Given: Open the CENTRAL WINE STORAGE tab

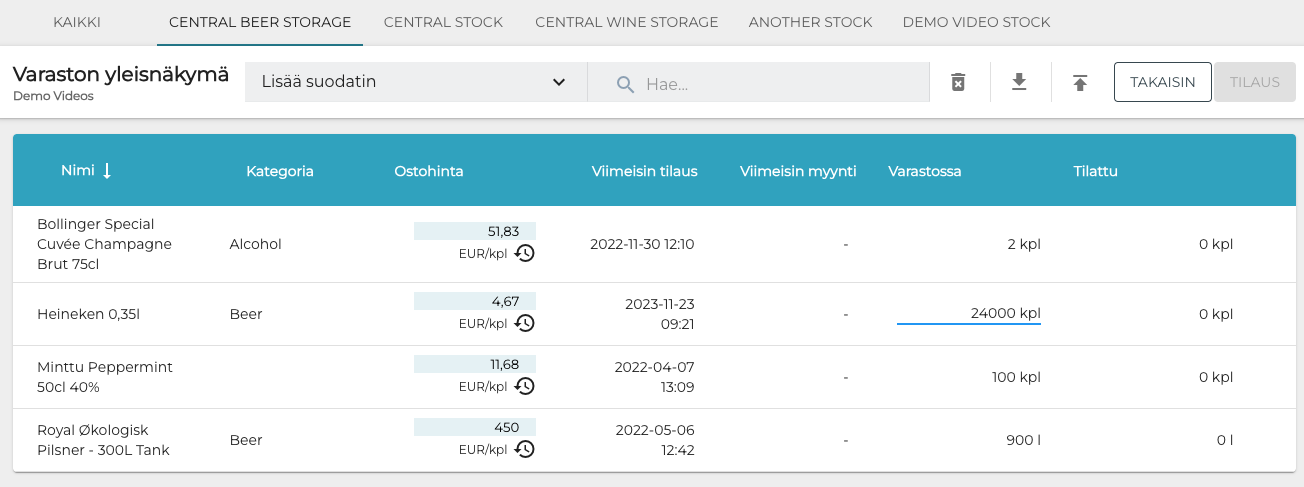Looking at the screenshot, I should 626,22.
